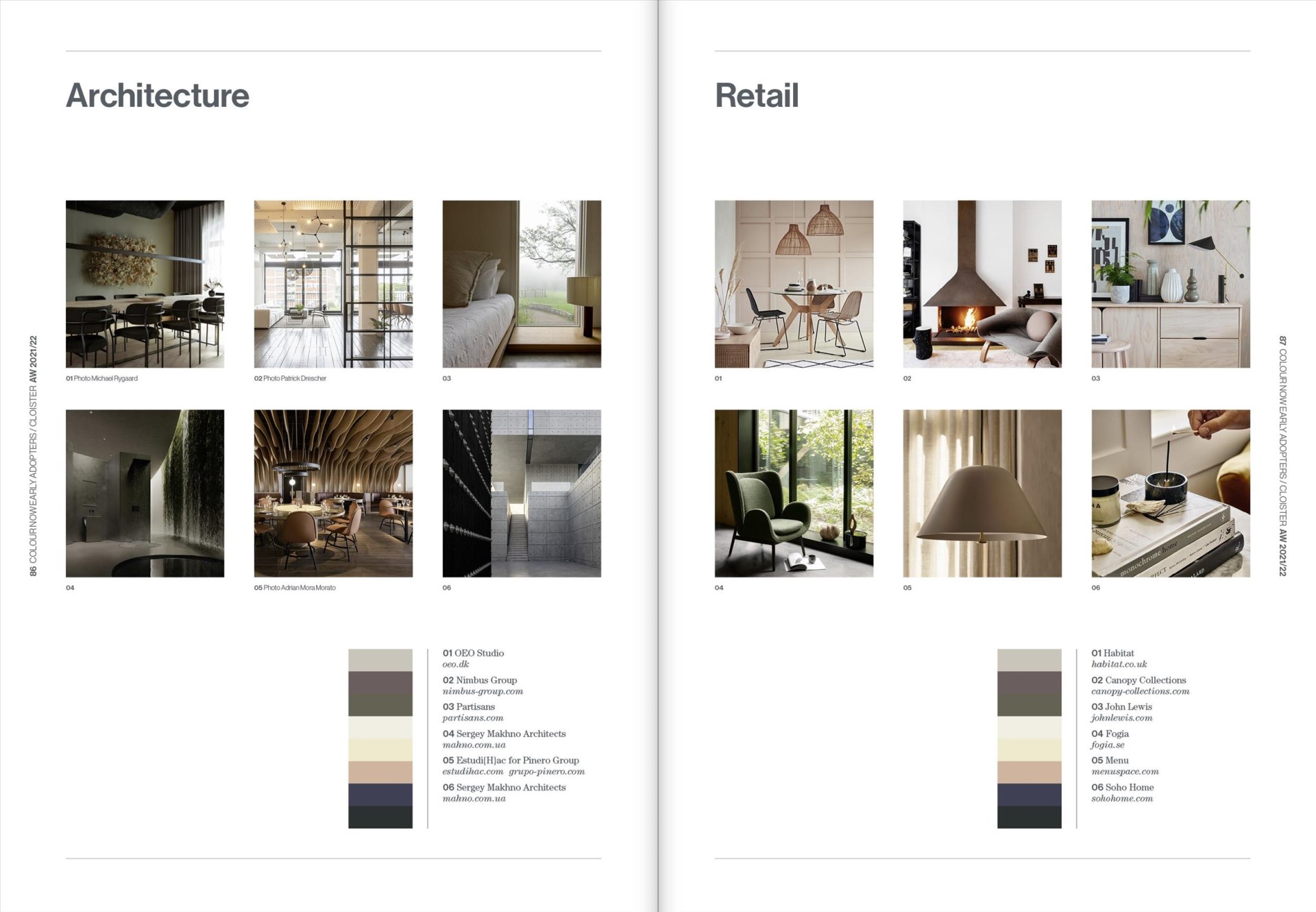Viewport: 1316px width, 912px height.
Task: Click the OEO Studio dining room photo
Action: (145, 284)
